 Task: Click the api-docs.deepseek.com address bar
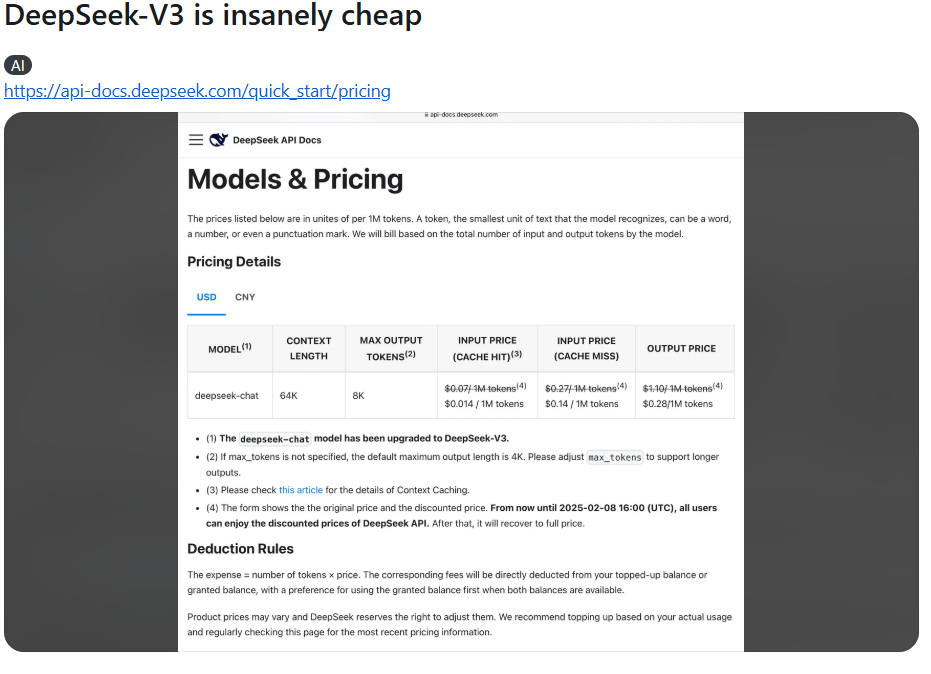[x=464, y=115]
